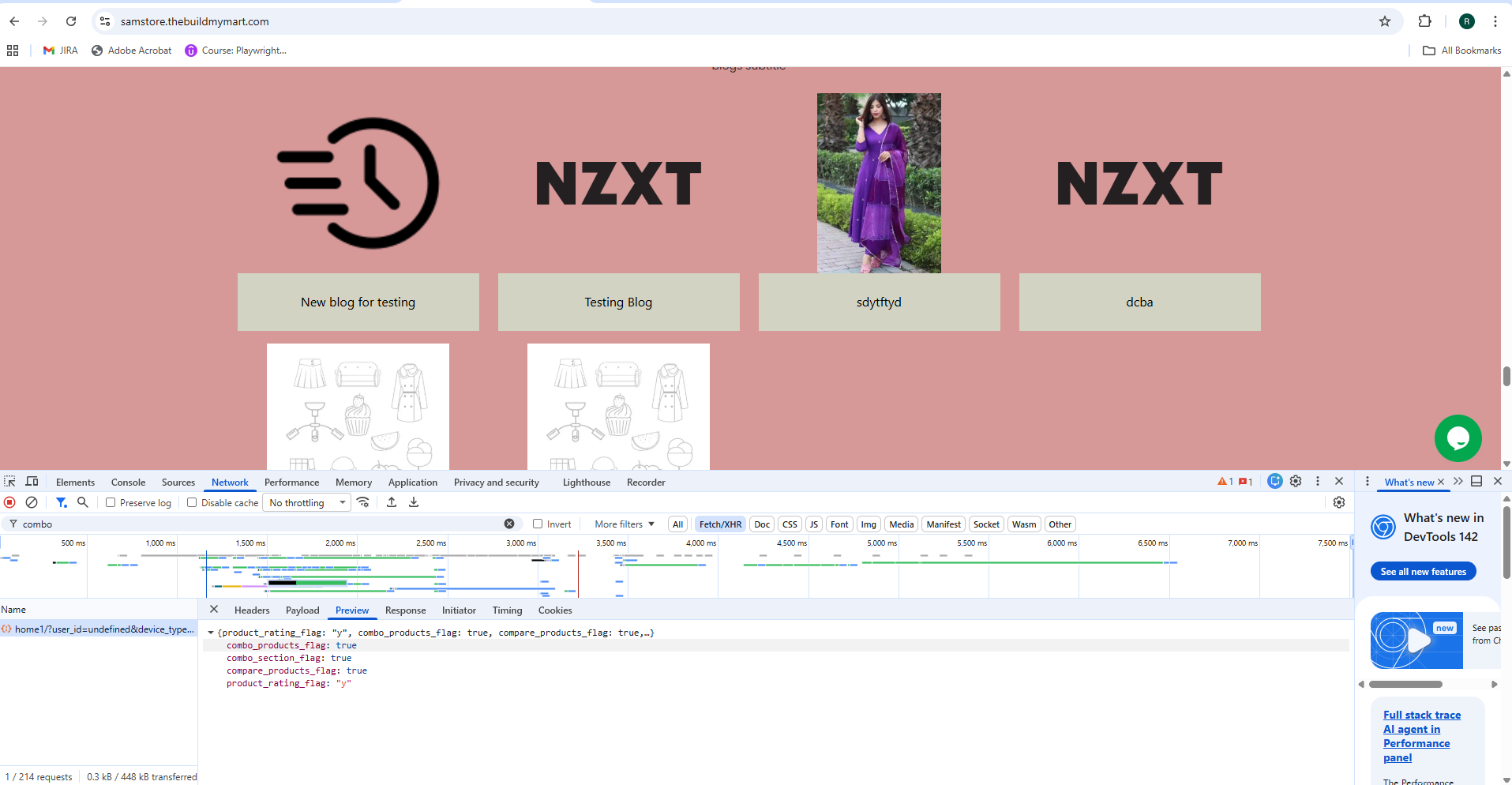Toggle the All request type filter
This screenshot has width=1512, height=785.
click(677, 524)
